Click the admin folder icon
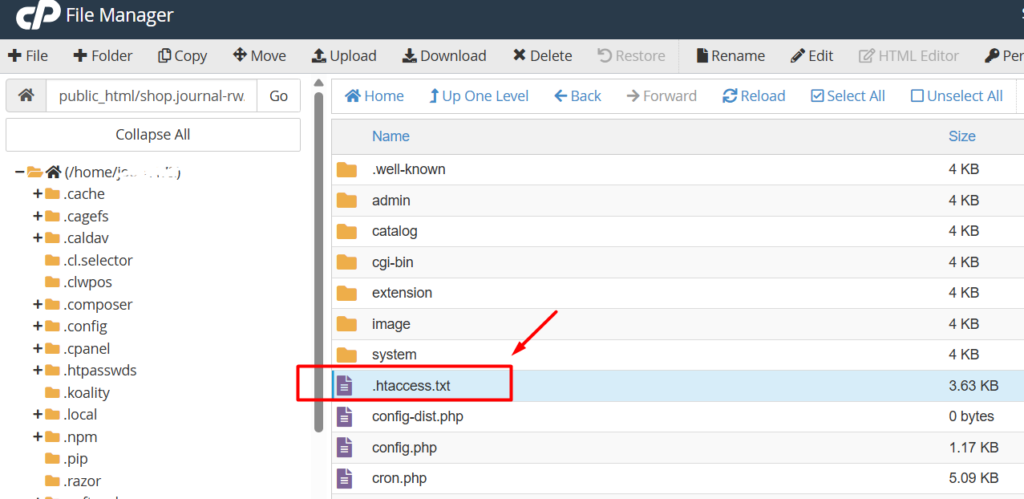Viewport: 1024px width, 499px height. coord(347,201)
